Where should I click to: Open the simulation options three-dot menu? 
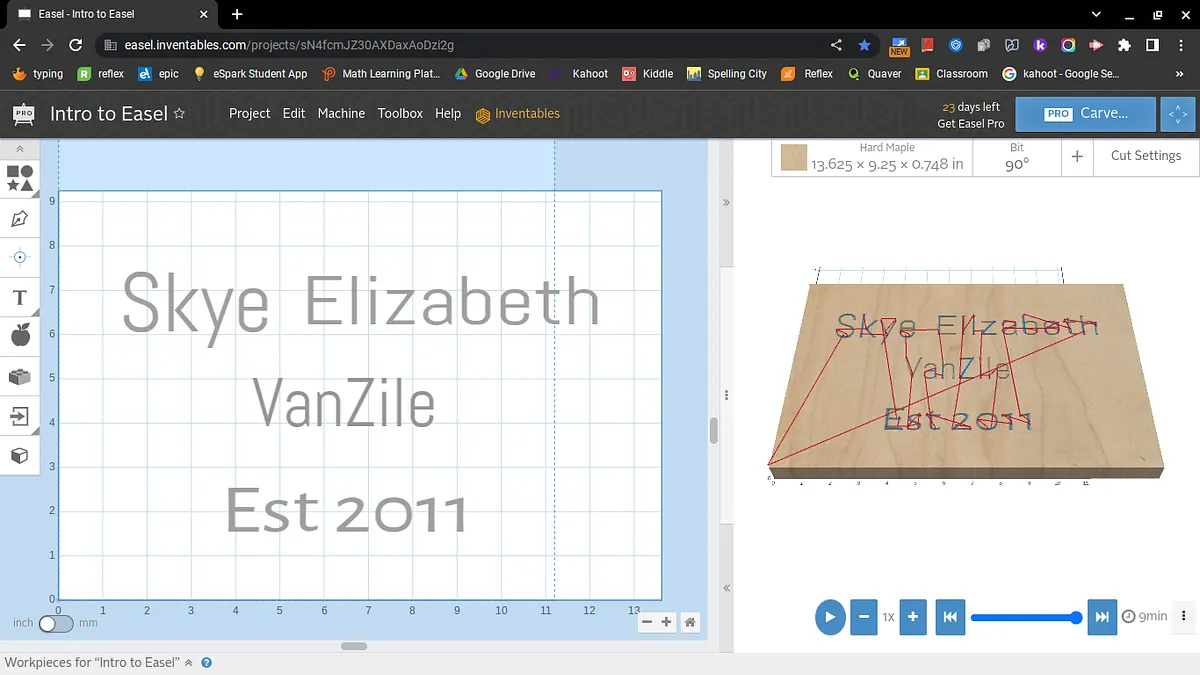pyautogui.click(x=1184, y=617)
